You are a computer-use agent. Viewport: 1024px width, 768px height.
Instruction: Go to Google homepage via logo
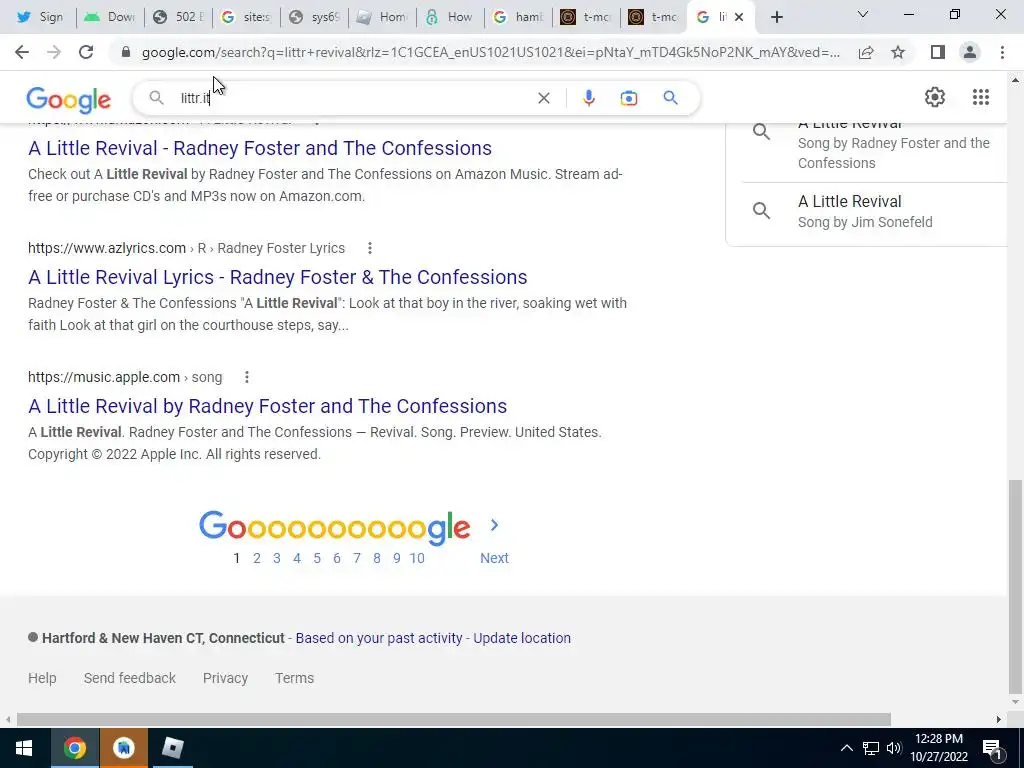click(69, 99)
